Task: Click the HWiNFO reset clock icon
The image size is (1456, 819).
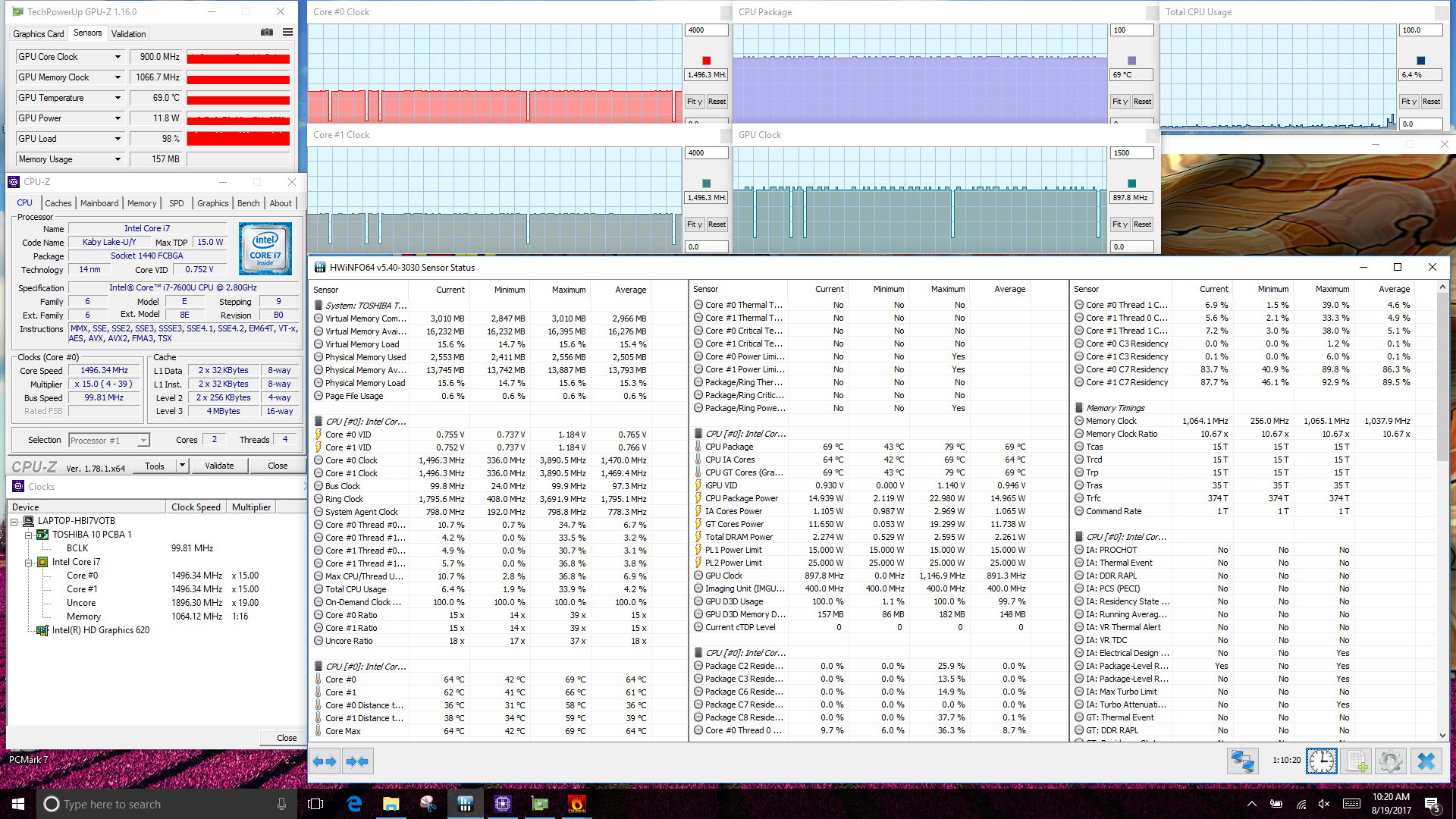Action: click(x=1321, y=761)
